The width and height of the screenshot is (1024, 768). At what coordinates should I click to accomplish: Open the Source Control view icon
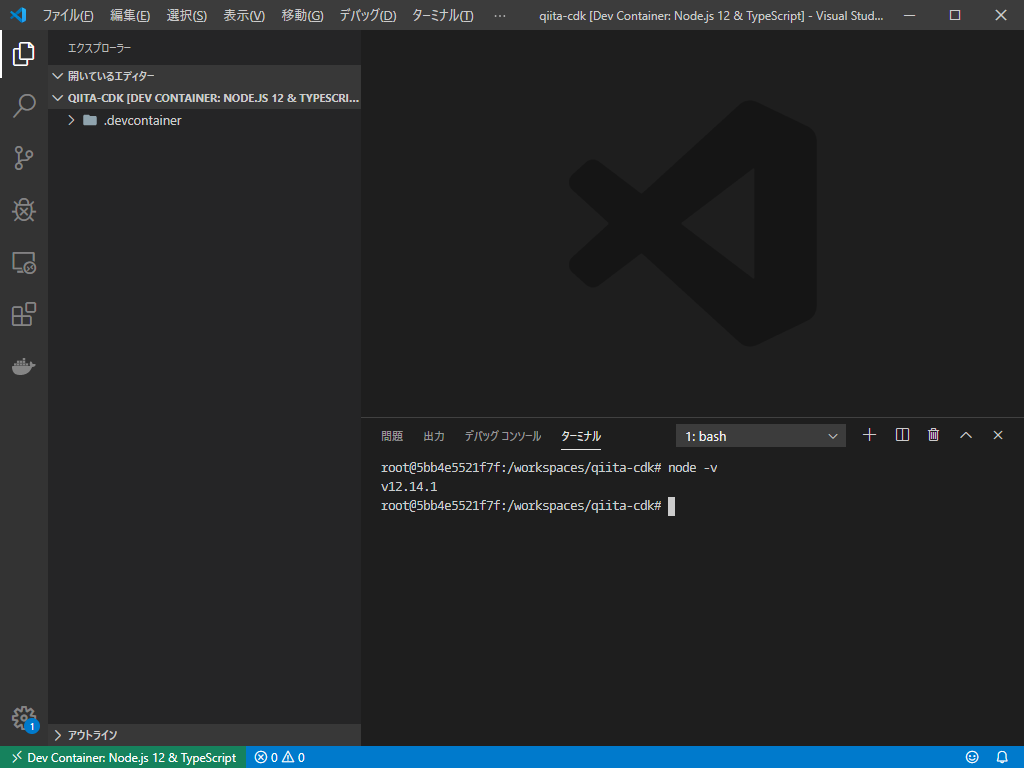[24, 158]
